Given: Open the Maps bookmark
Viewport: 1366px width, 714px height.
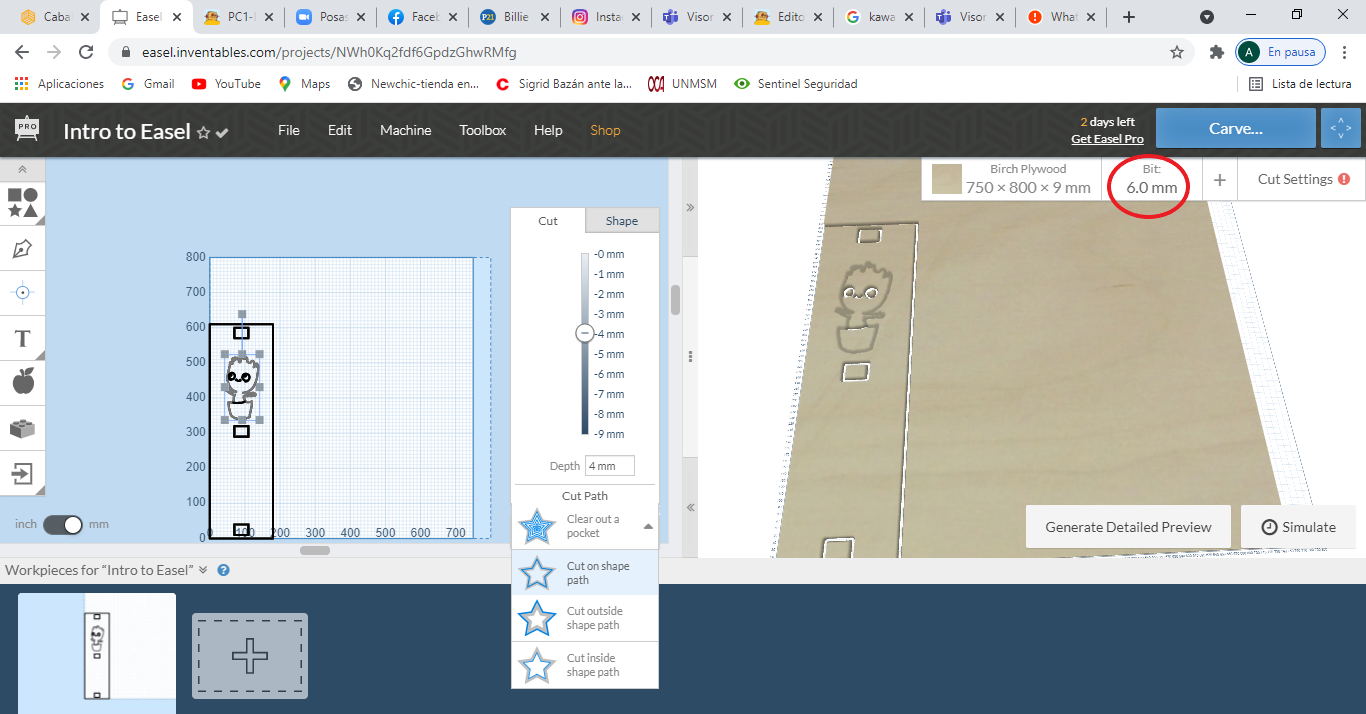Looking at the screenshot, I should point(304,84).
